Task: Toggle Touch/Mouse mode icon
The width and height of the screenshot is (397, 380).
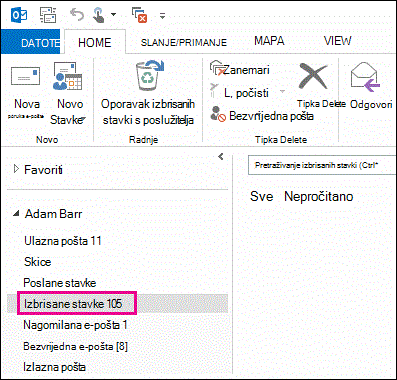Action: tap(99, 15)
